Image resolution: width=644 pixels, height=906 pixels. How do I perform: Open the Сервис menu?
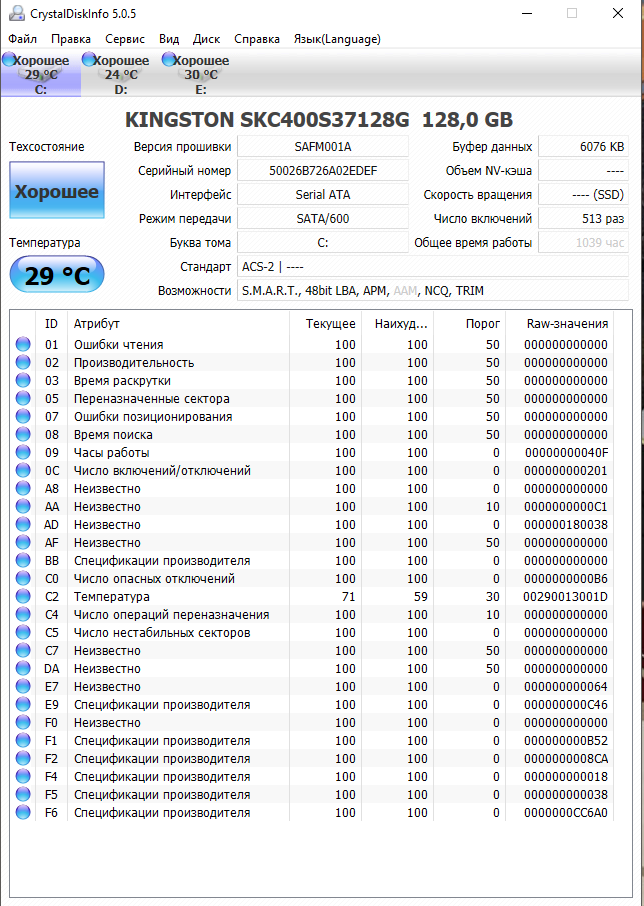125,39
